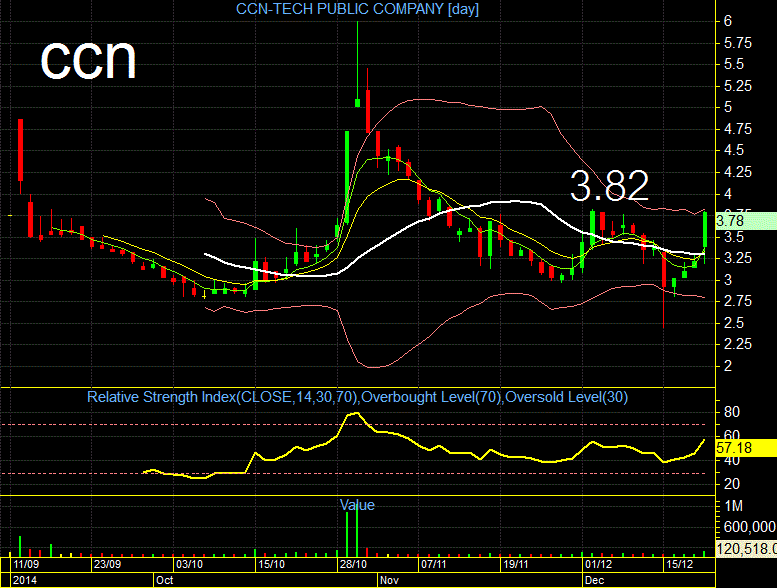Click the 5.75 price axis label
777x588 pixels.
point(738,43)
